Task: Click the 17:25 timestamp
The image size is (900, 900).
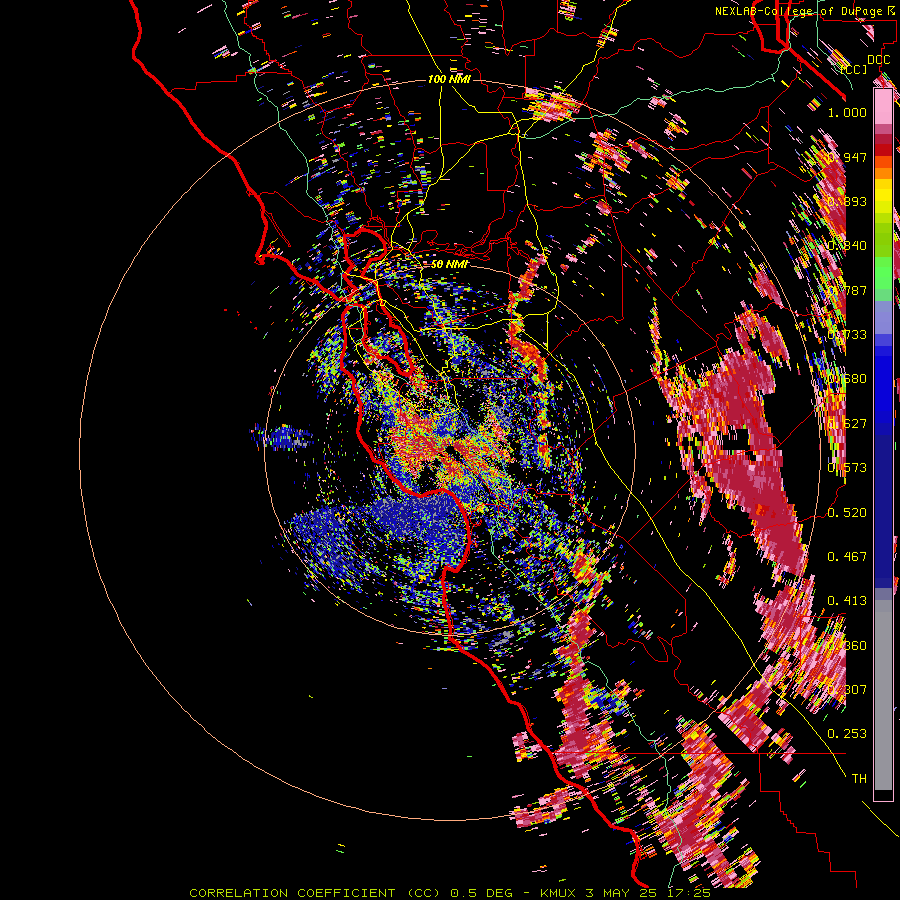Action: pyautogui.click(x=689, y=893)
